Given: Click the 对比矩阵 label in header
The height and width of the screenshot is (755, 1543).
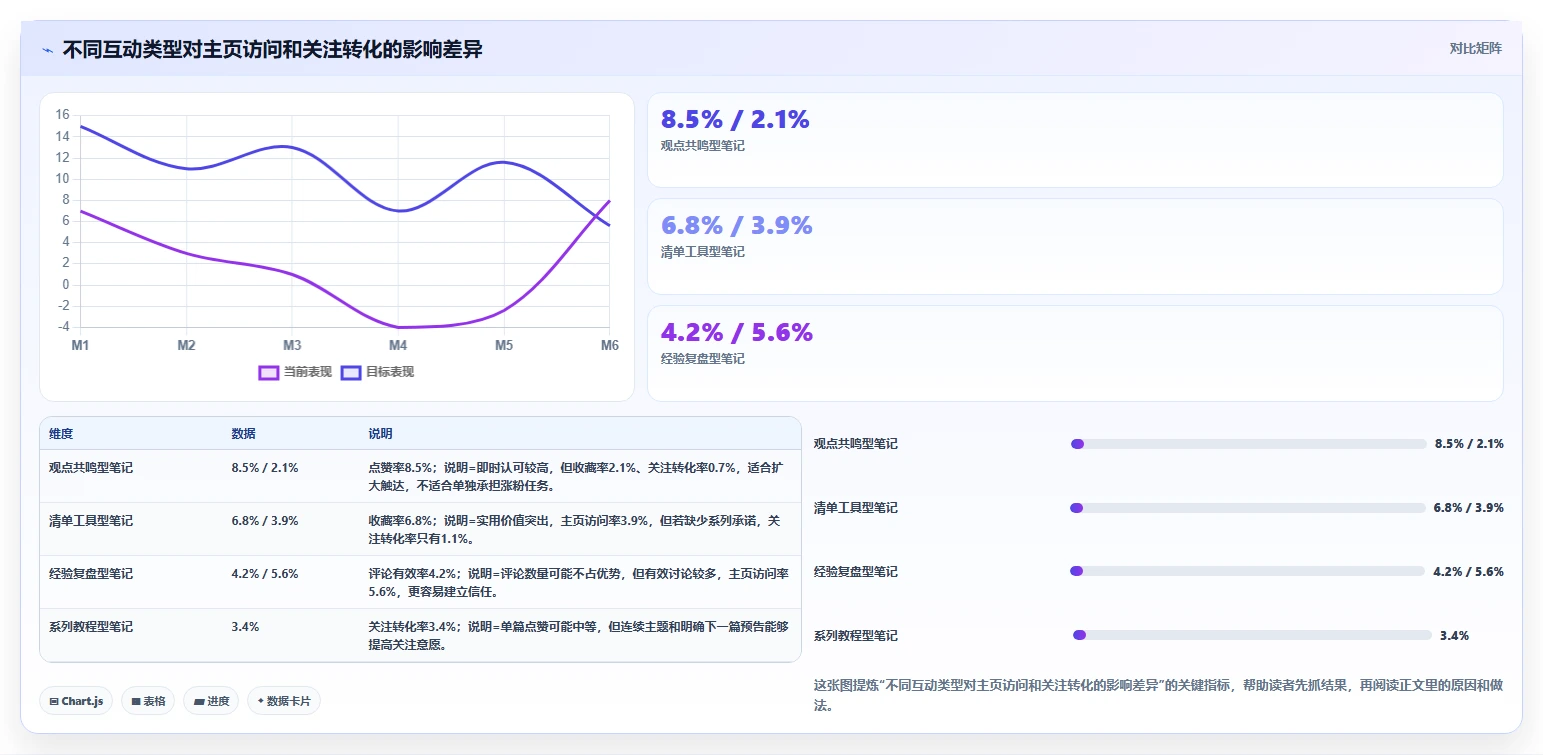Looking at the screenshot, I should point(1475,48).
